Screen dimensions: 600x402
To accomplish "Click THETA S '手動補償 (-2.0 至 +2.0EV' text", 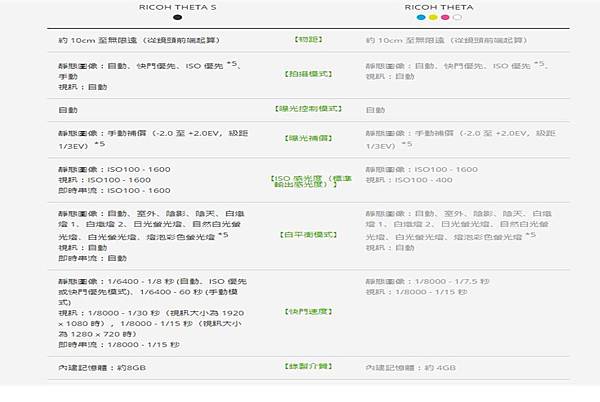I will click(165, 133).
